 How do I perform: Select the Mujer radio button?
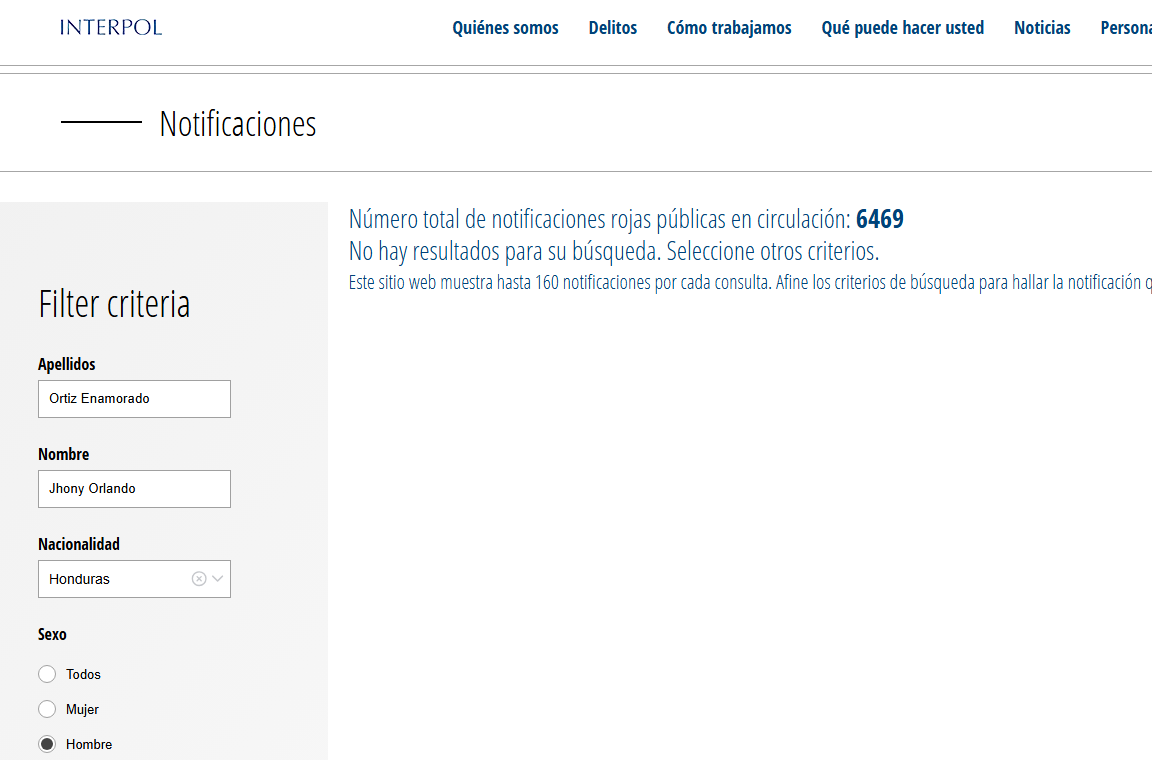tap(47, 709)
